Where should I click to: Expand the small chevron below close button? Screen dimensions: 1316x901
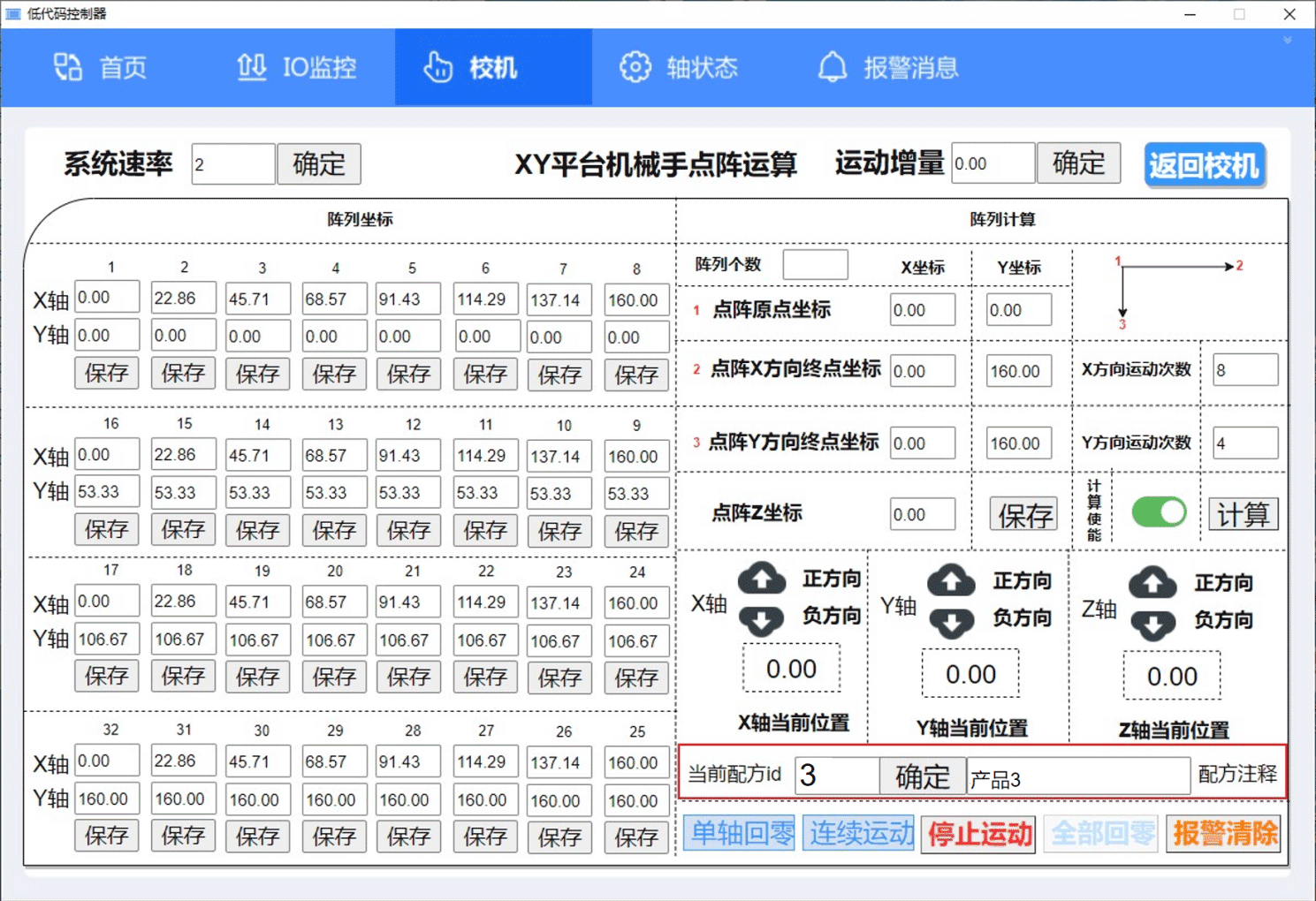point(1288,40)
